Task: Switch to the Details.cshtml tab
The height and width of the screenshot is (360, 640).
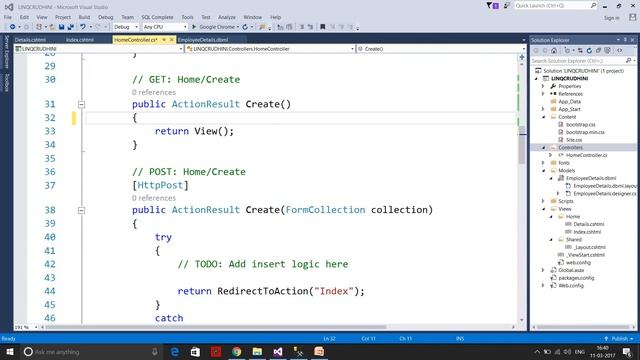Action: [30, 40]
